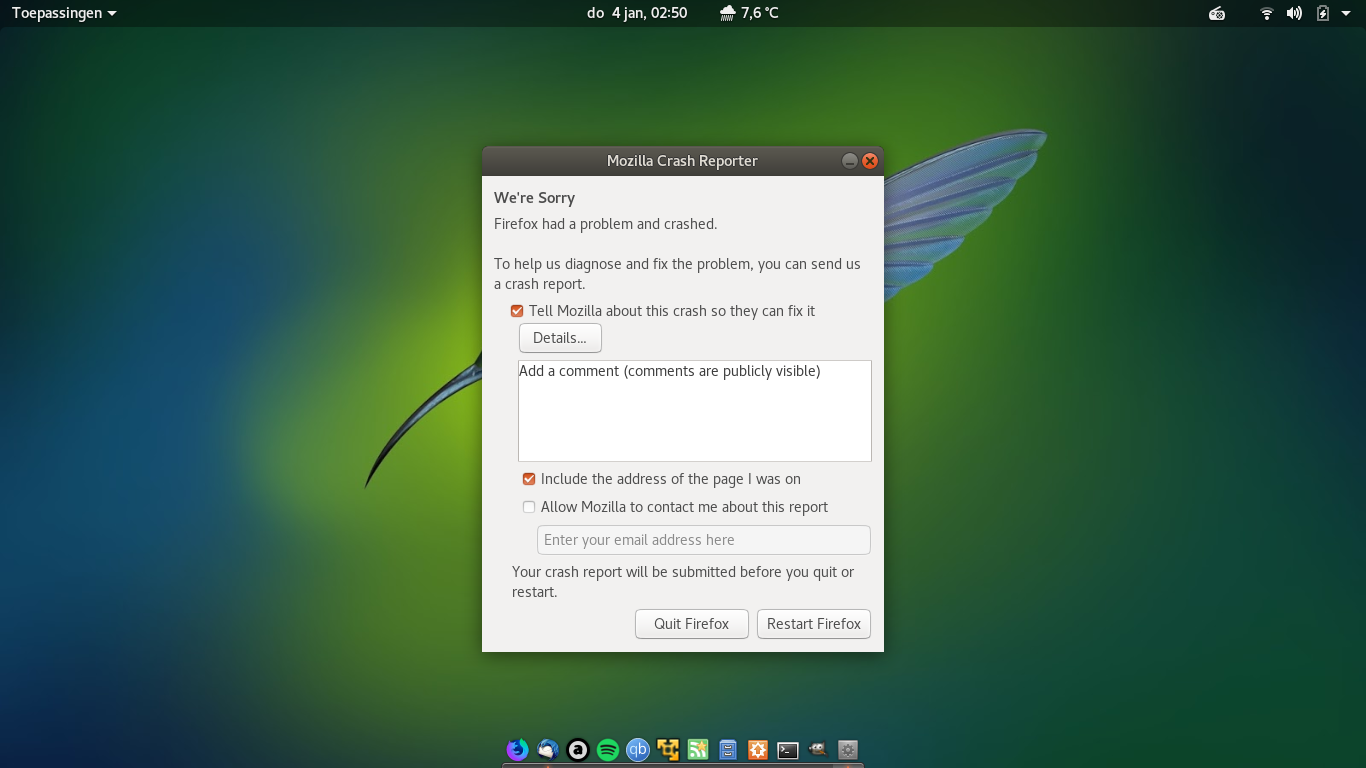Open the blue file cabinet Files icon

coord(728,749)
